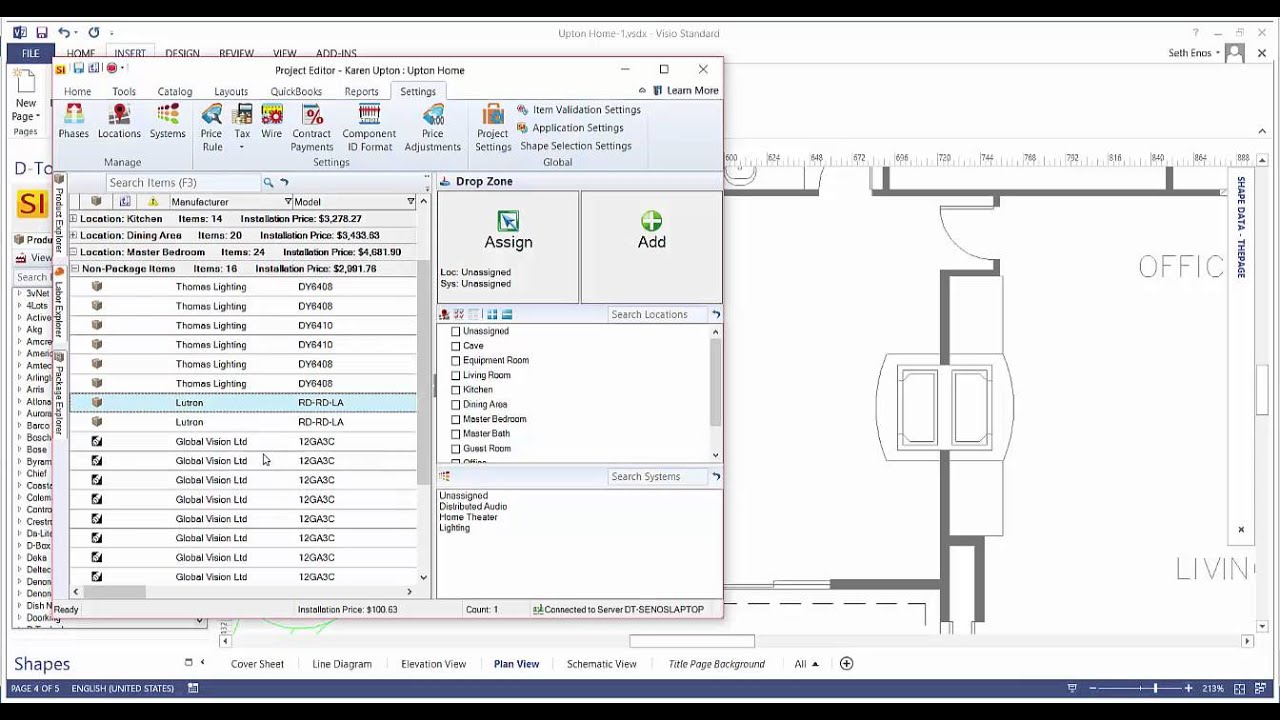Open the Manufacturer column filter
The height and width of the screenshot is (720, 1280).
point(289,202)
